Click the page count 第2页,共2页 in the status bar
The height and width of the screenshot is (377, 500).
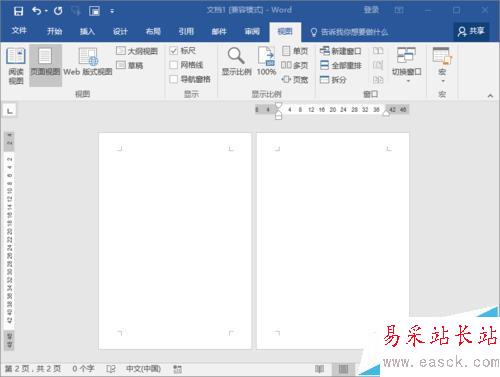[x=33, y=368]
